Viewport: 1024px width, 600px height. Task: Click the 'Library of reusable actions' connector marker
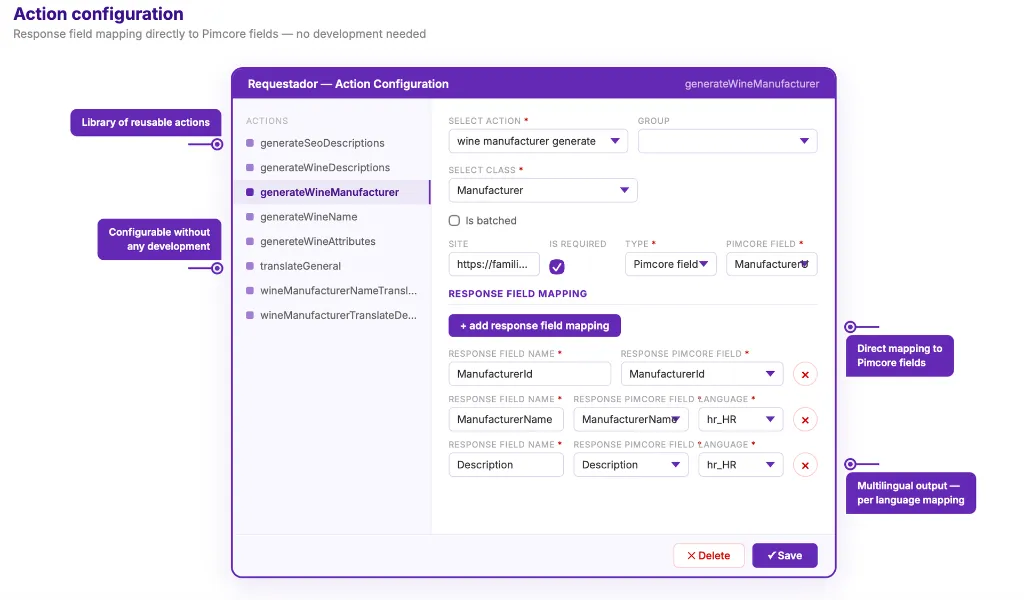pos(217,144)
